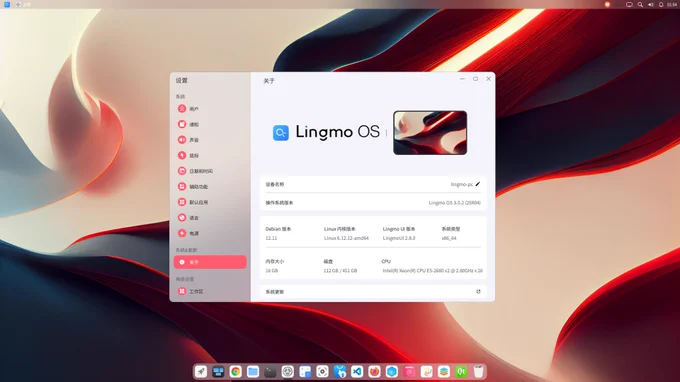Open the white colorful-swirl app in dock
The image size is (680, 382).
(426, 372)
